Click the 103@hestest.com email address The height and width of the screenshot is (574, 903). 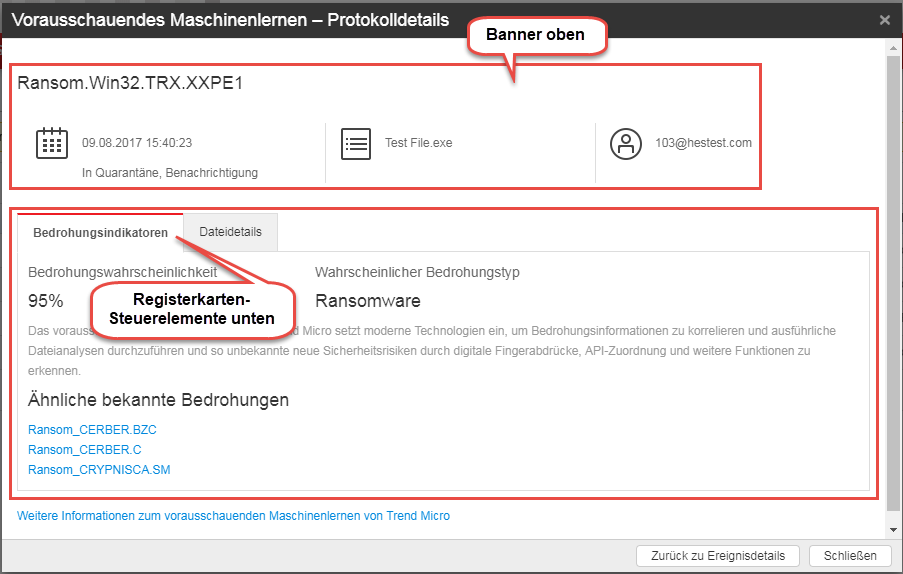(x=703, y=143)
